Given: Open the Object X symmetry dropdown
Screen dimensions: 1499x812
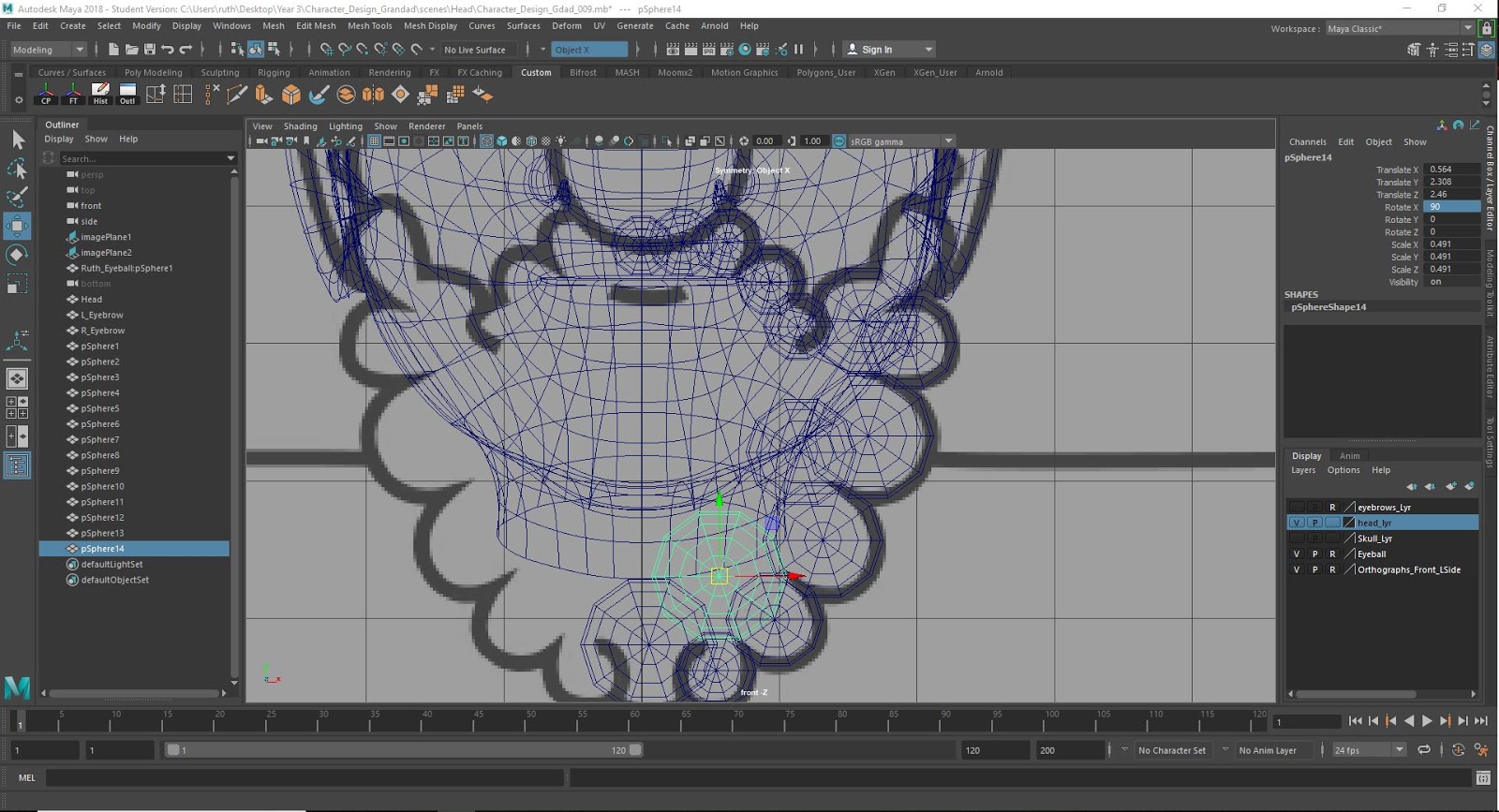Looking at the screenshot, I should [589, 50].
